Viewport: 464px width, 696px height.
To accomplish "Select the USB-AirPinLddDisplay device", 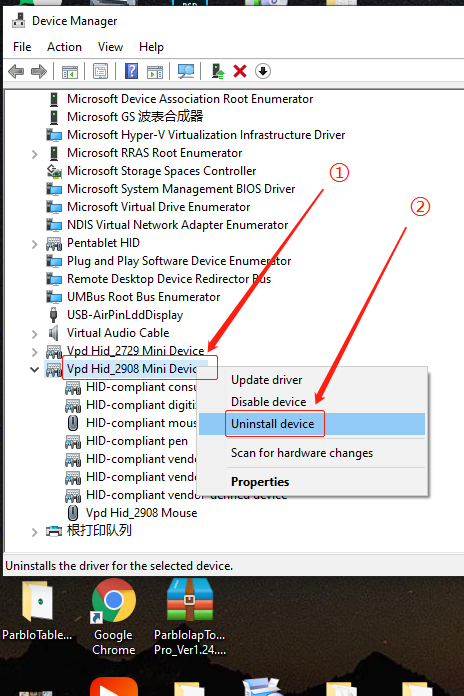I will 125,315.
